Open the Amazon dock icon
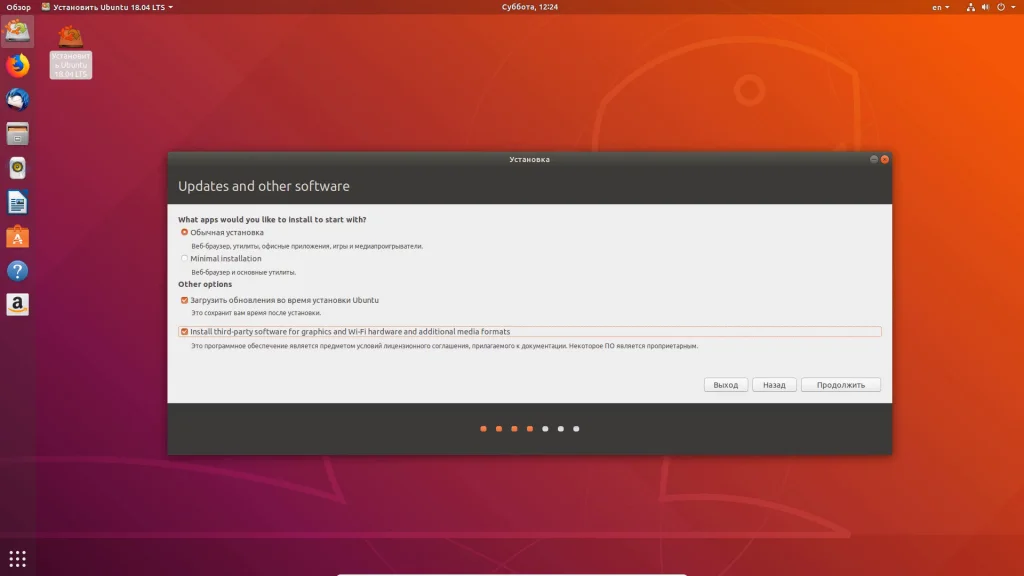The height and width of the screenshot is (576, 1024). pos(18,304)
